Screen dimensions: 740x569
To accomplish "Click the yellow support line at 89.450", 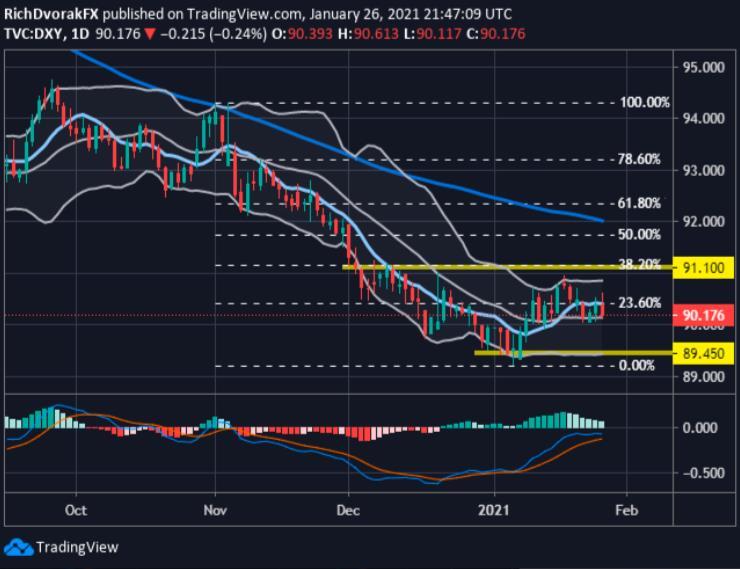I will 573,353.
